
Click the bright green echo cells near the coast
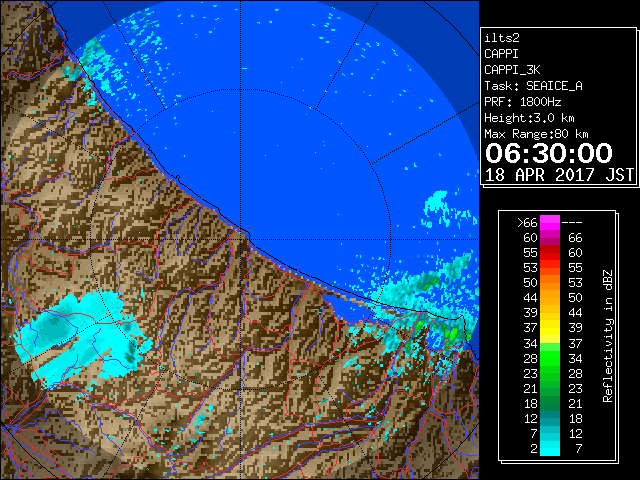point(449,335)
